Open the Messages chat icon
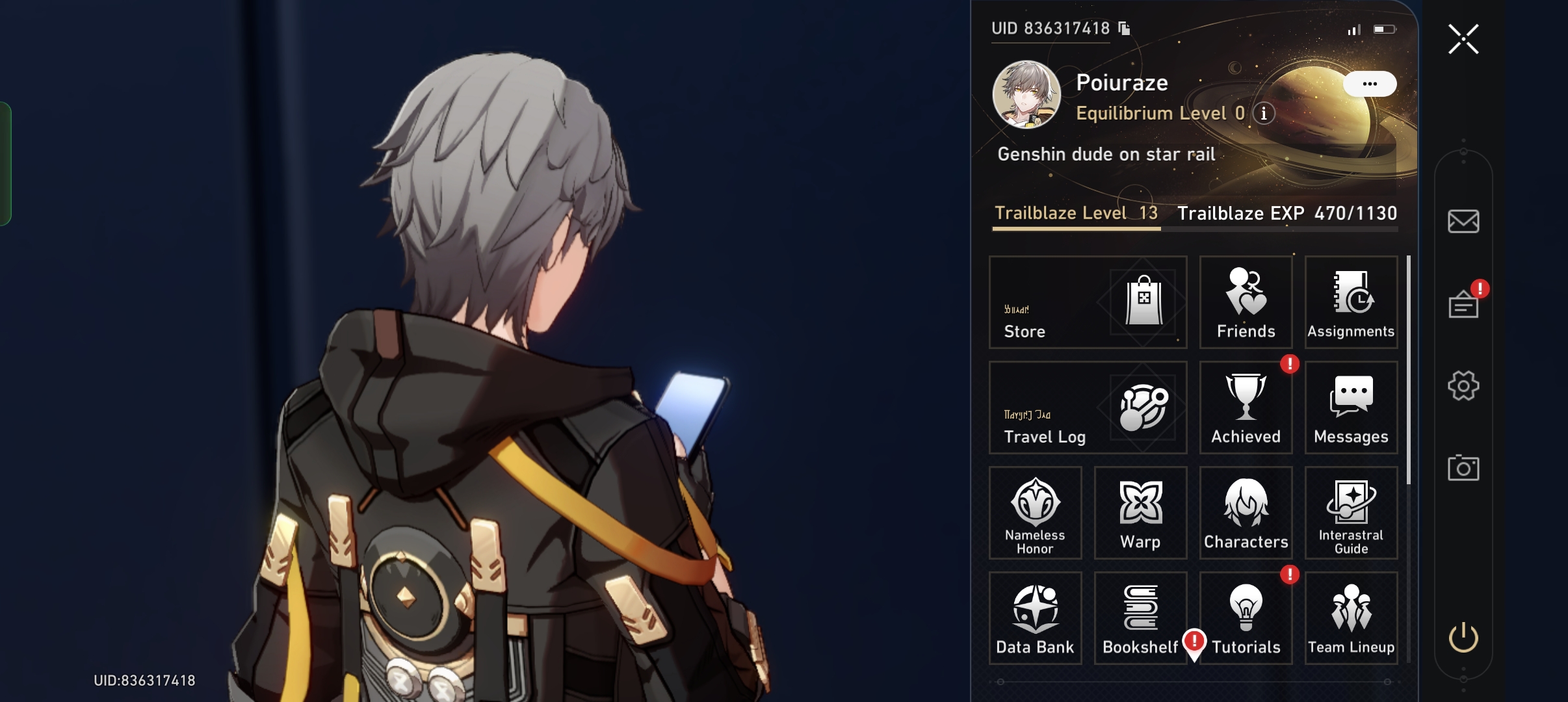The image size is (1568, 702). point(1351,408)
